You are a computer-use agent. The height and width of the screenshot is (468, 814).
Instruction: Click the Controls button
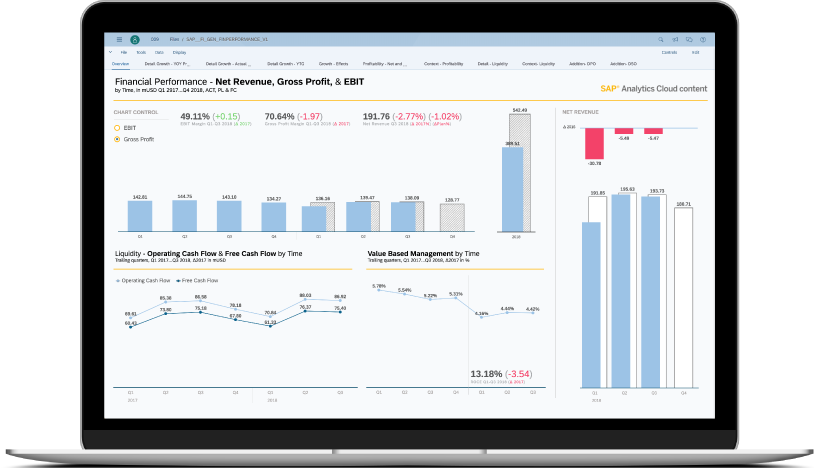click(x=669, y=52)
